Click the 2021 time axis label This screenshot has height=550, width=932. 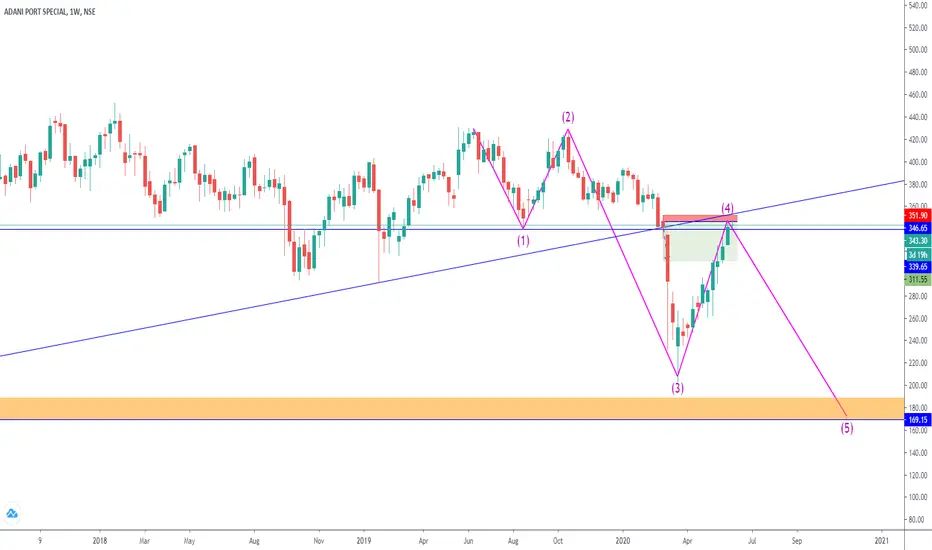click(x=882, y=541)
